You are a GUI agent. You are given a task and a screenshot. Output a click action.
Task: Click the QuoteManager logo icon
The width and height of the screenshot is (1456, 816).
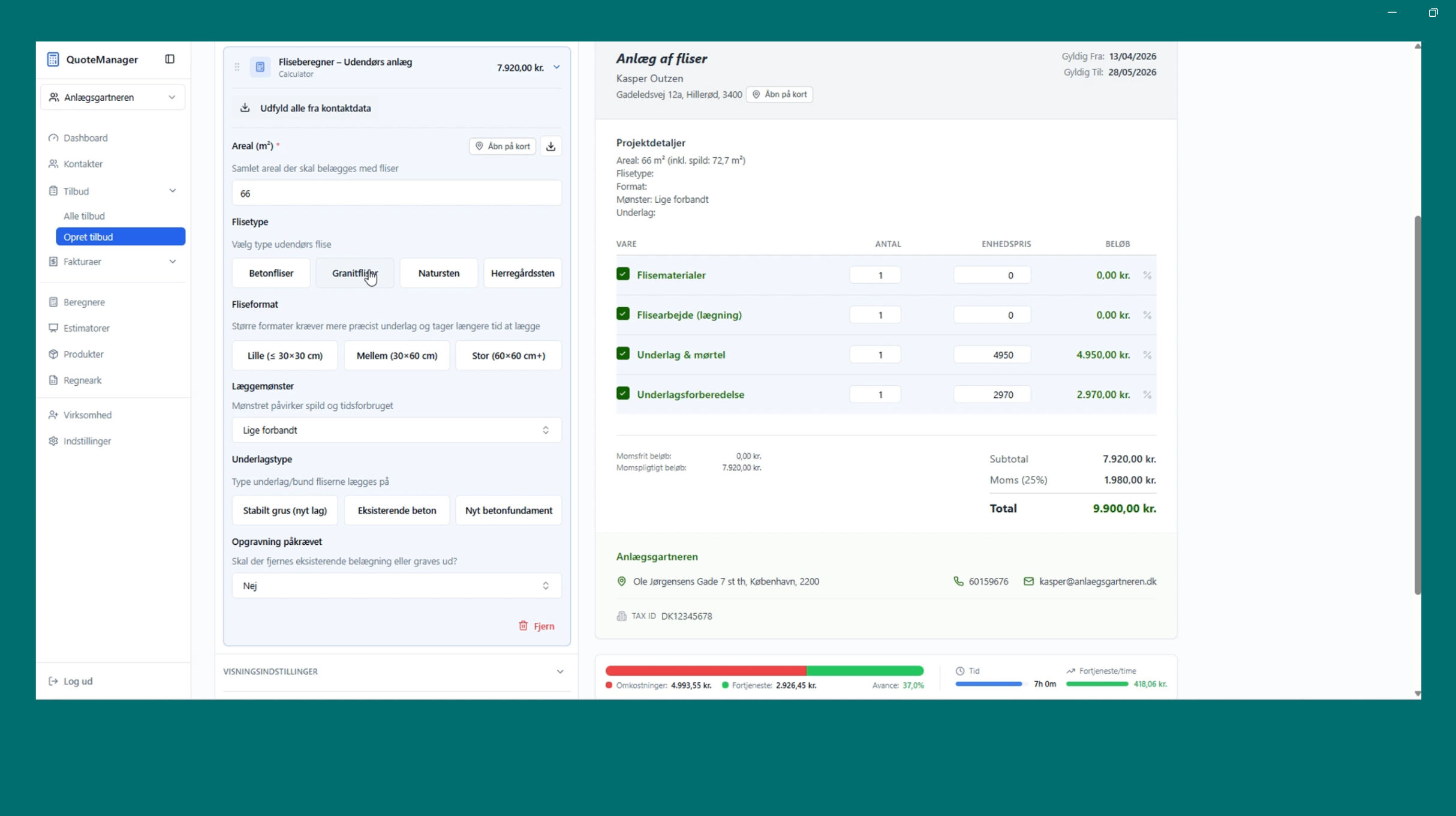tap(53, 59)
